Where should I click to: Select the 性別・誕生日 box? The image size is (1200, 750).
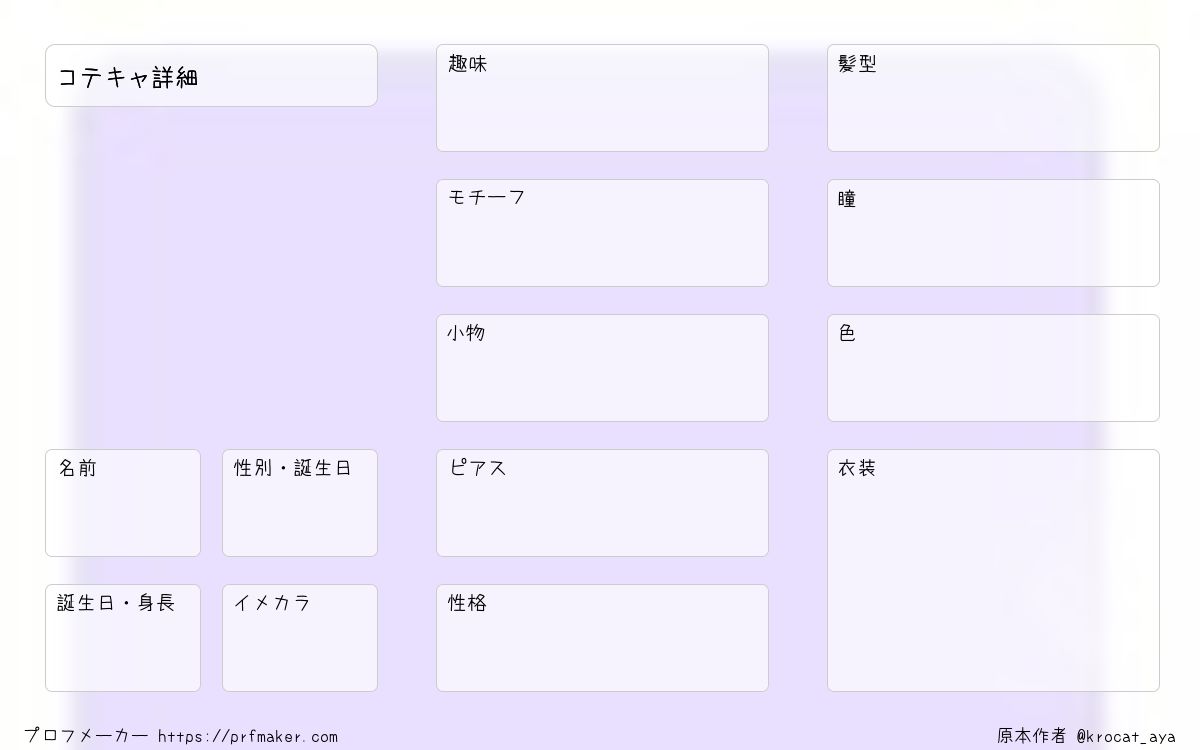click(300, 503)
